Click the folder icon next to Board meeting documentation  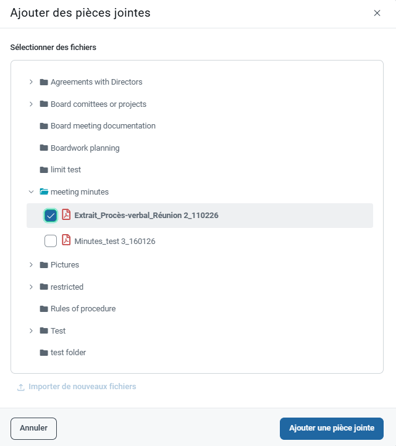pyautogui.click(x=44, y=126)
